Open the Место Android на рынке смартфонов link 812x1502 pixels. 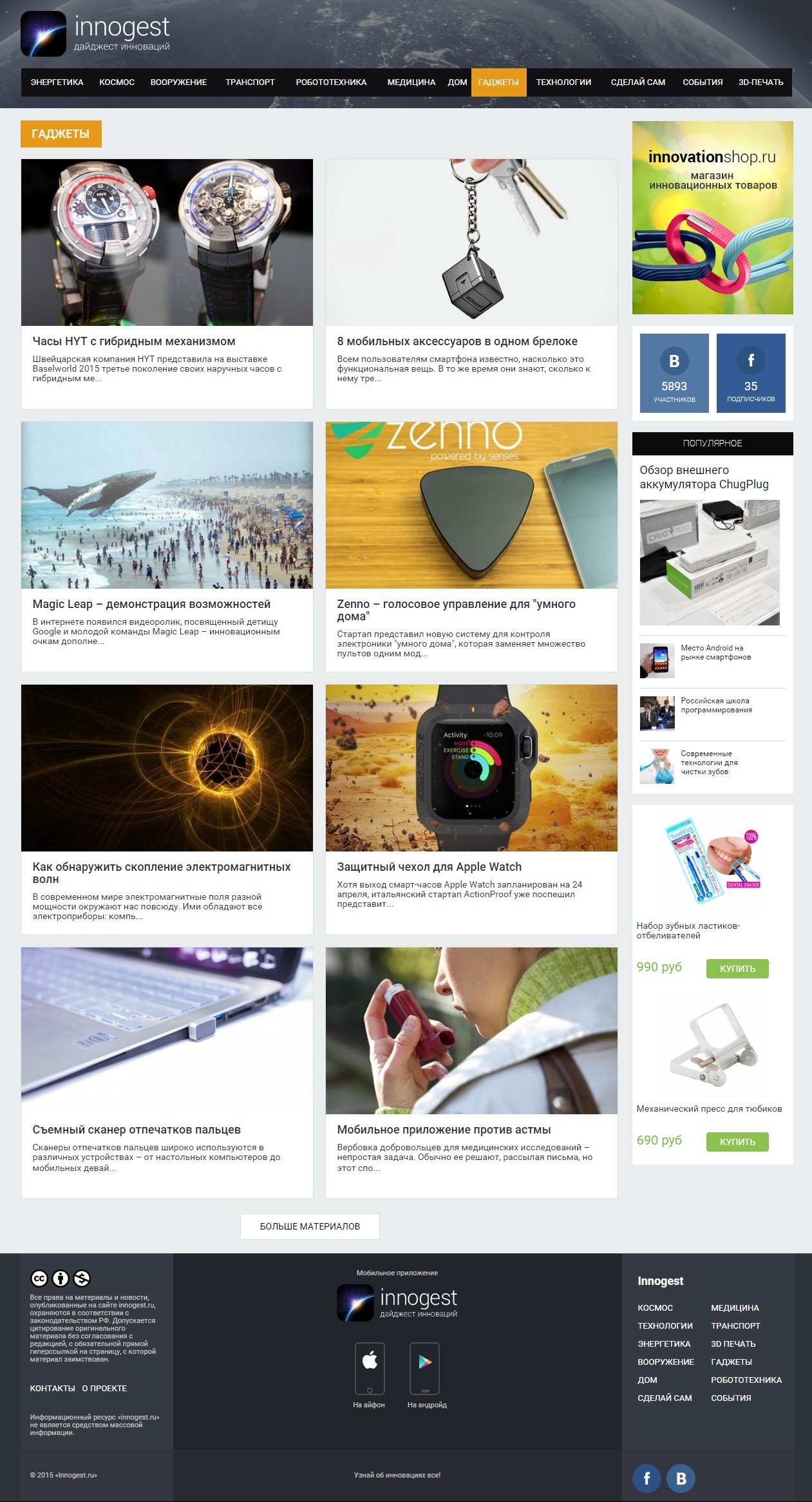(x=716, y=652)
